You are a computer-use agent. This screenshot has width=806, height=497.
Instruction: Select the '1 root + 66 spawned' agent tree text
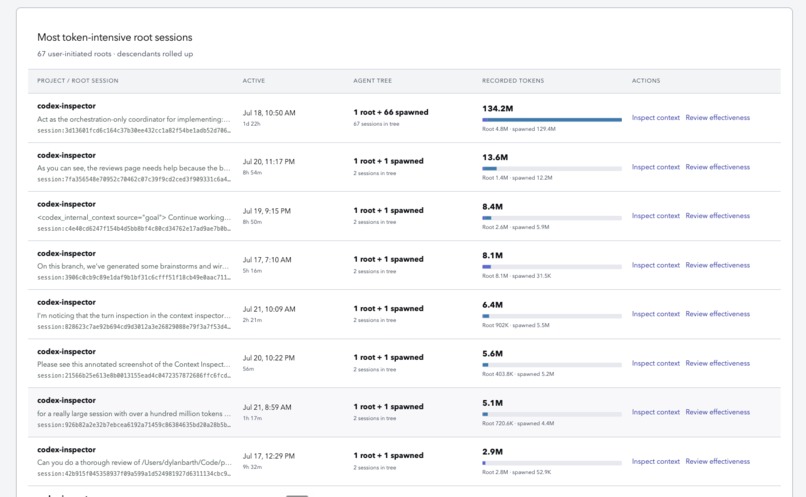pyautogui.click(x=391, y=112)
